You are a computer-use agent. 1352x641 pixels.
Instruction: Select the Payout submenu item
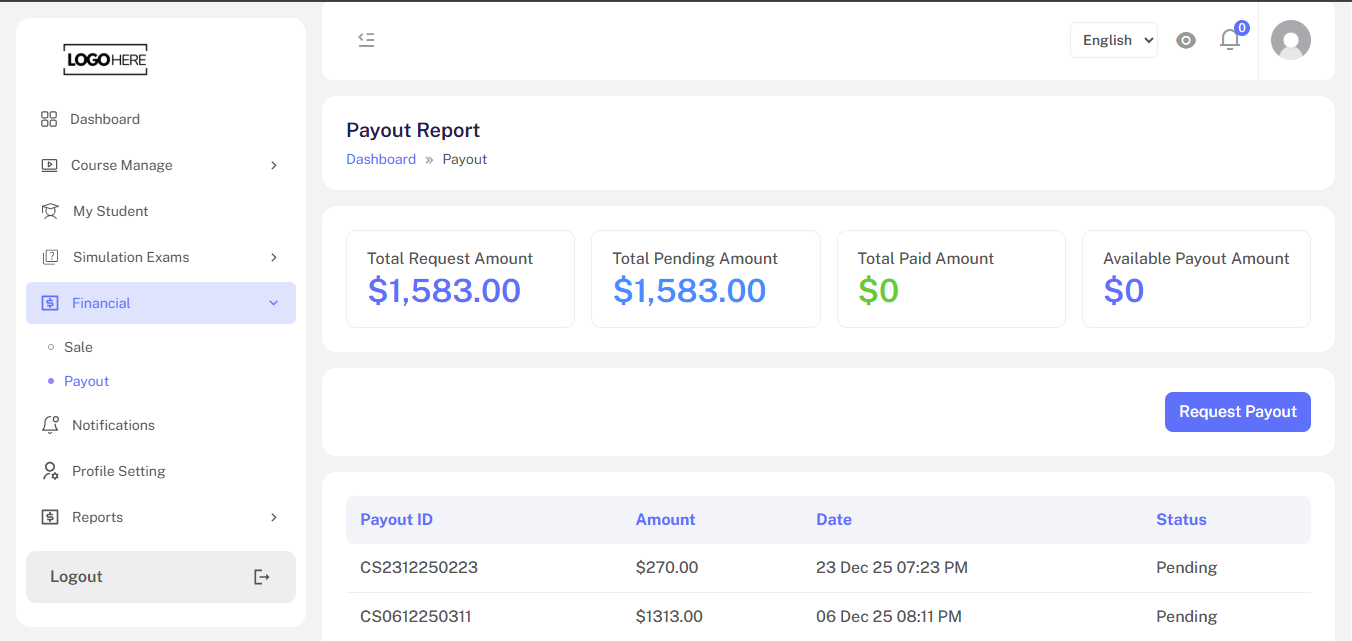86,381
